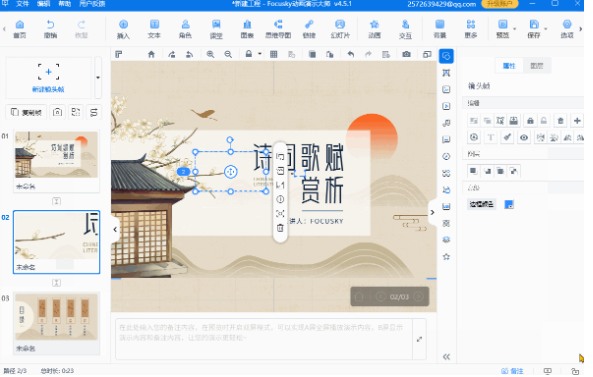
Task: Click the 边框颜色 border color label
Action: point(481,205)
